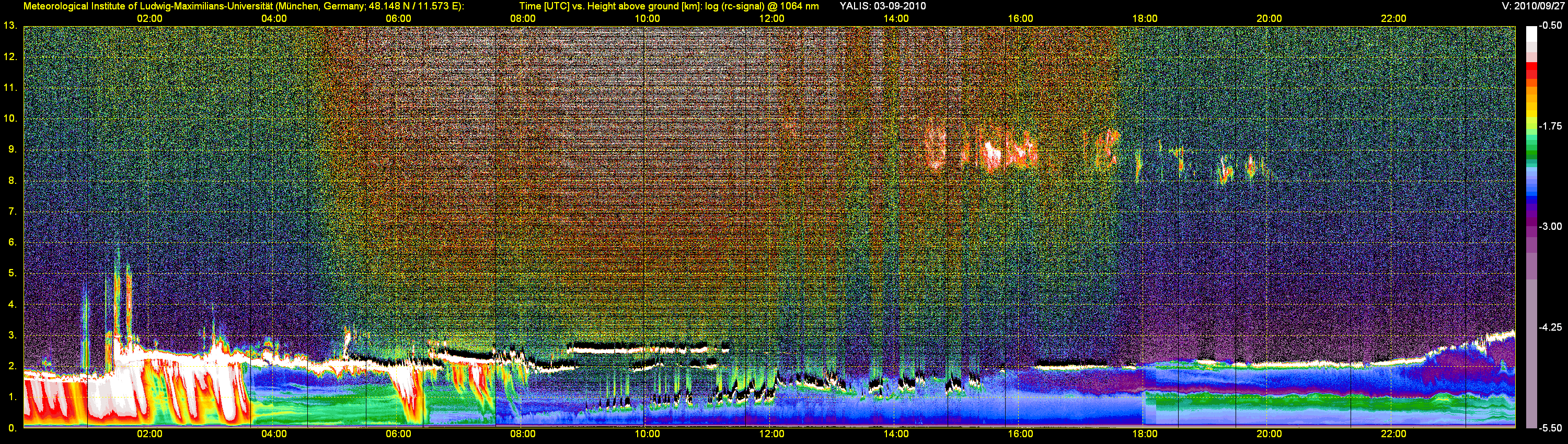Select the 11. km height axis label
The image size is (1568, 444).
click(x=10, y=88)
